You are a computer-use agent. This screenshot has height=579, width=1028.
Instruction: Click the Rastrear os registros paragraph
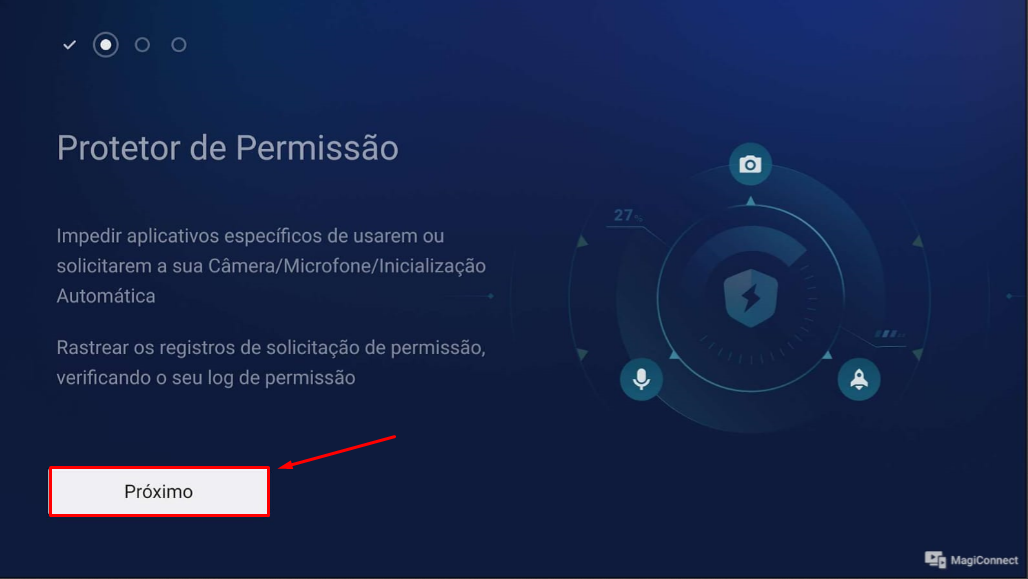tap(271, 362)
